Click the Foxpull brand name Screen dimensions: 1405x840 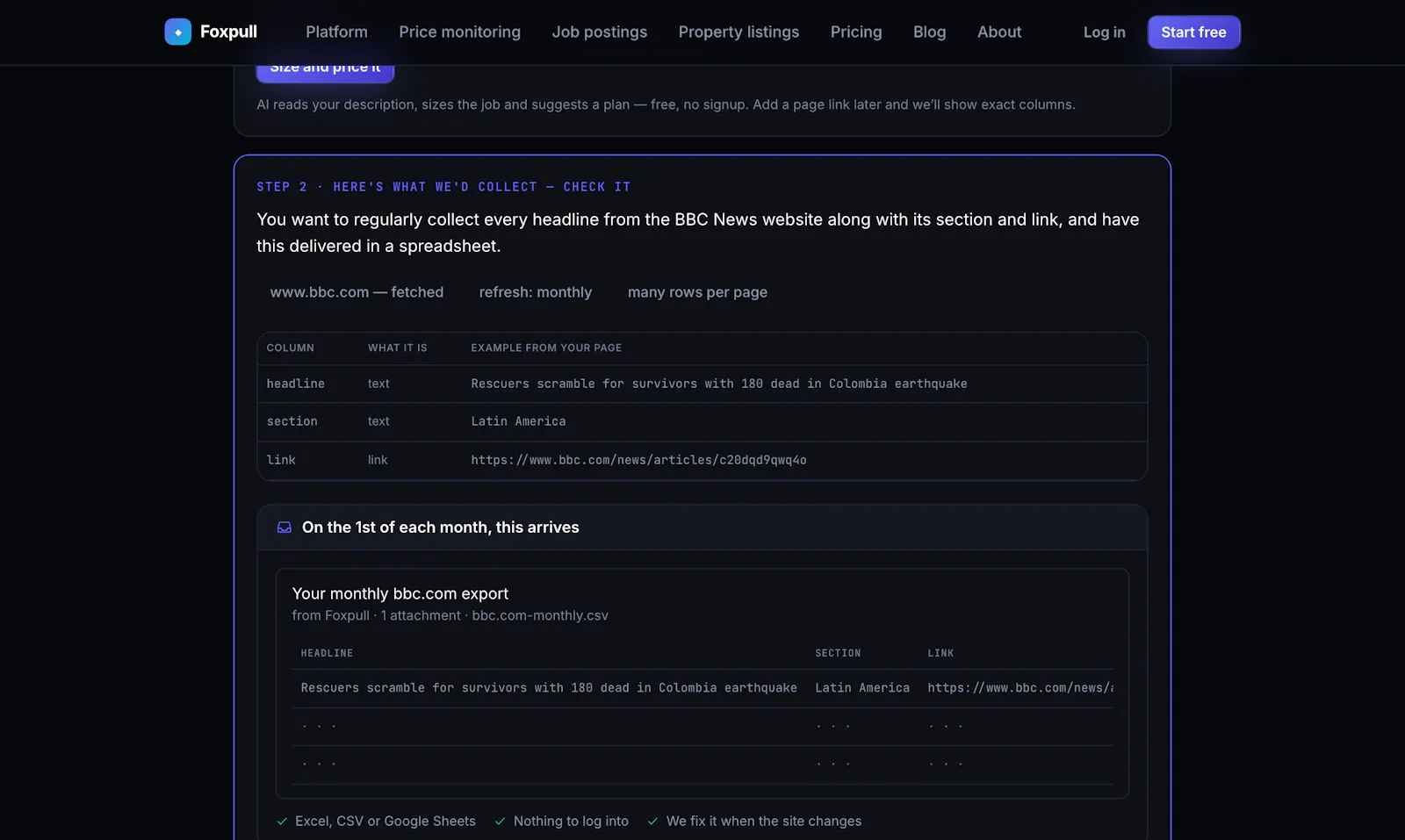[228, 32]
